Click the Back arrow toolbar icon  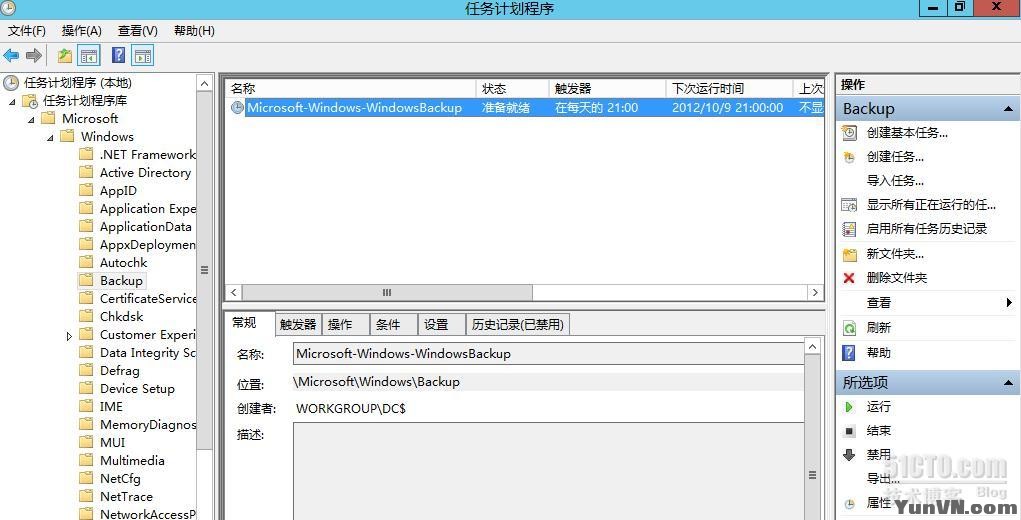pos(11,55)
